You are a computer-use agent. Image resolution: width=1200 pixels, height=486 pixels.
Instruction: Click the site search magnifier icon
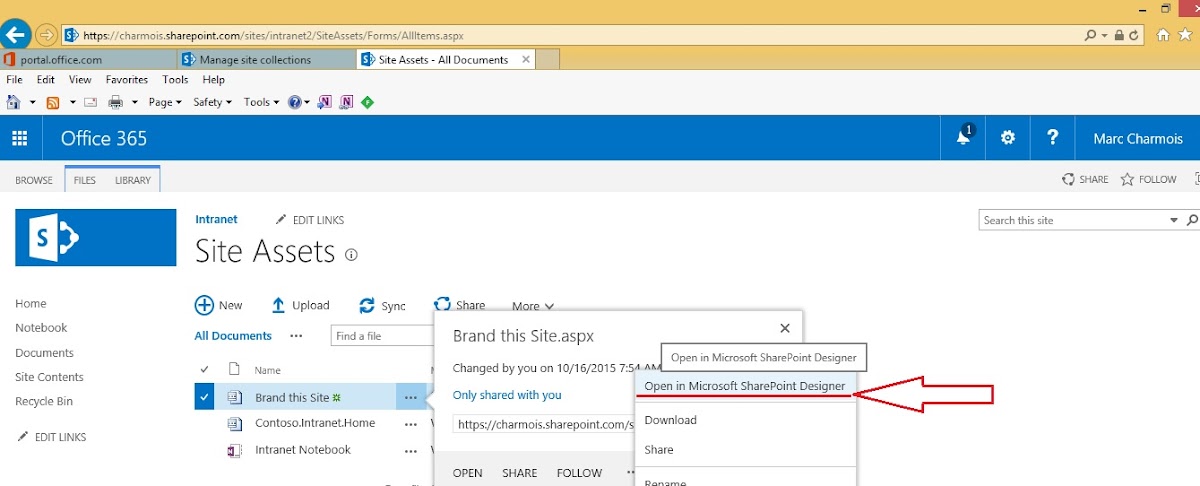(x=1191, y=220)
